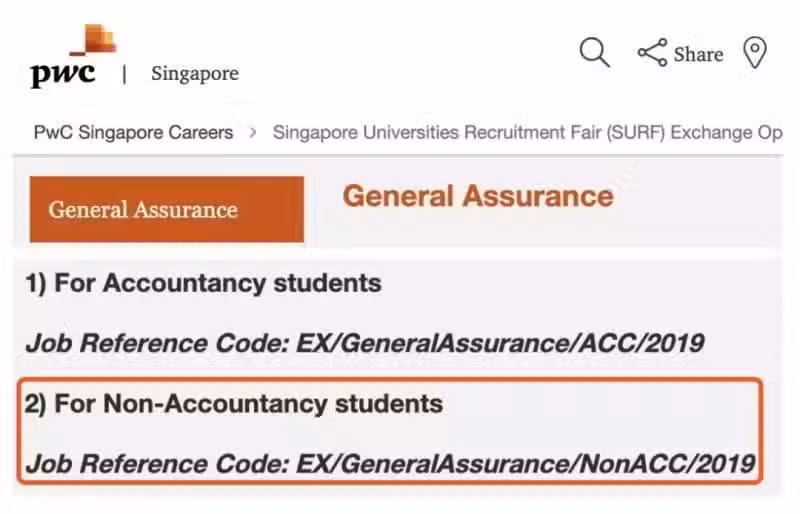This screenshot has height=514, width=800.
Task: Click the 'Job Reference Code' label for Non-Accountancy
Action: pyautogui.click(x=158, y=464)
